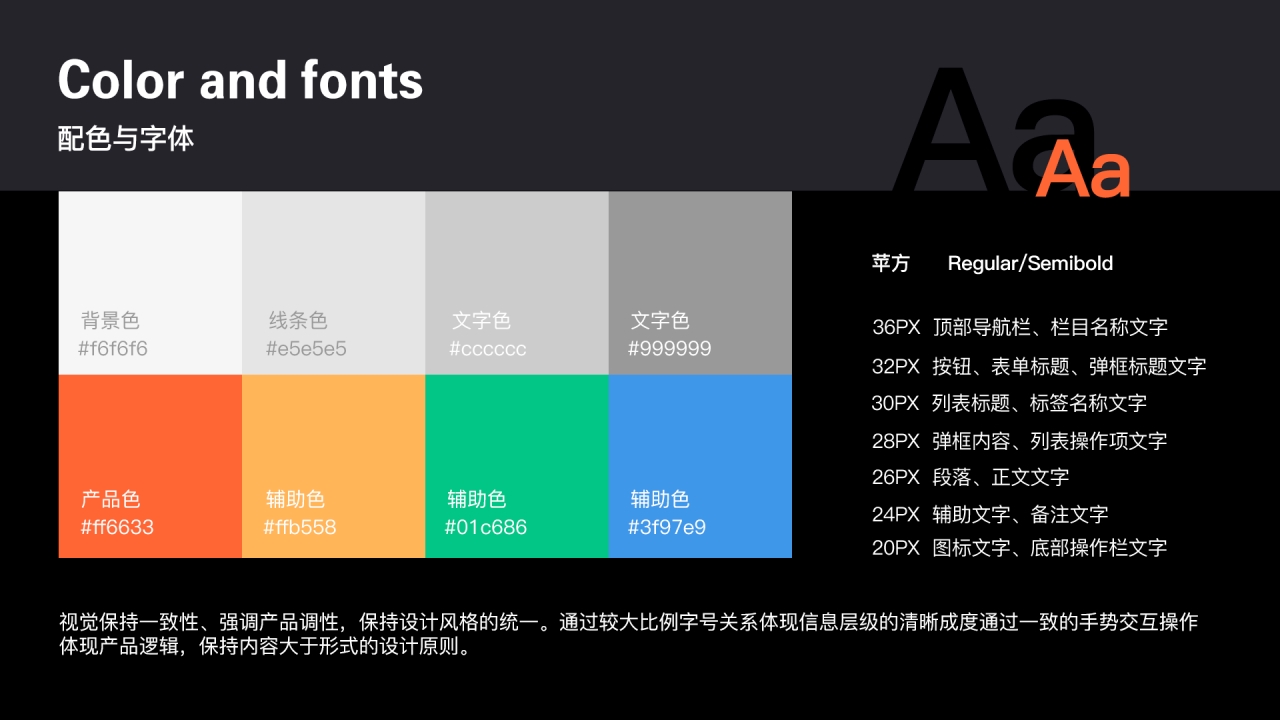Pick the #cccccc text color swatch
Screen dimensions: 1280x720
tap(517, 283)
